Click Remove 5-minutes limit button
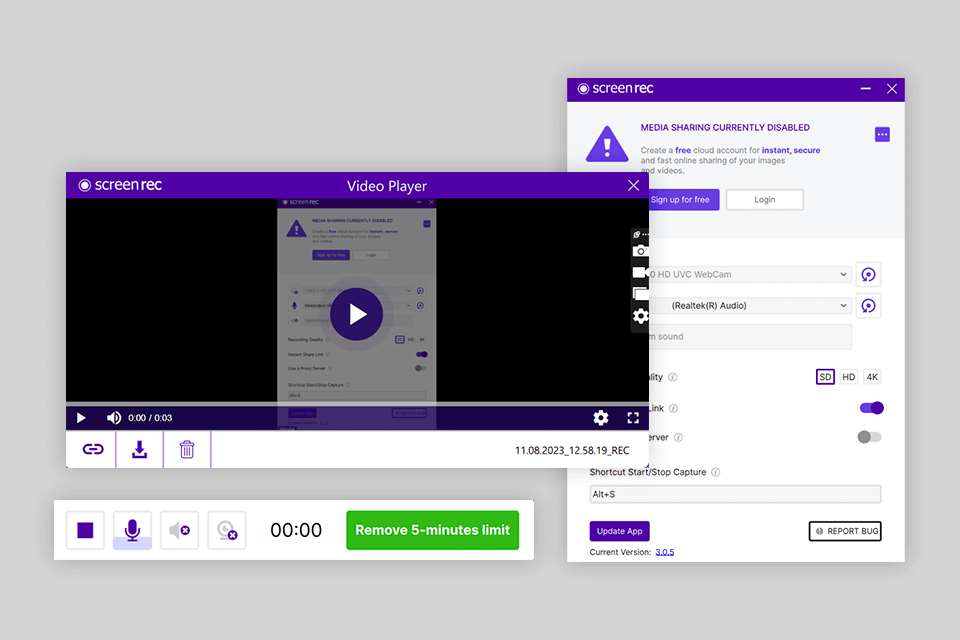The width and height of the screenshot is (960, 640). pos(433,530)
